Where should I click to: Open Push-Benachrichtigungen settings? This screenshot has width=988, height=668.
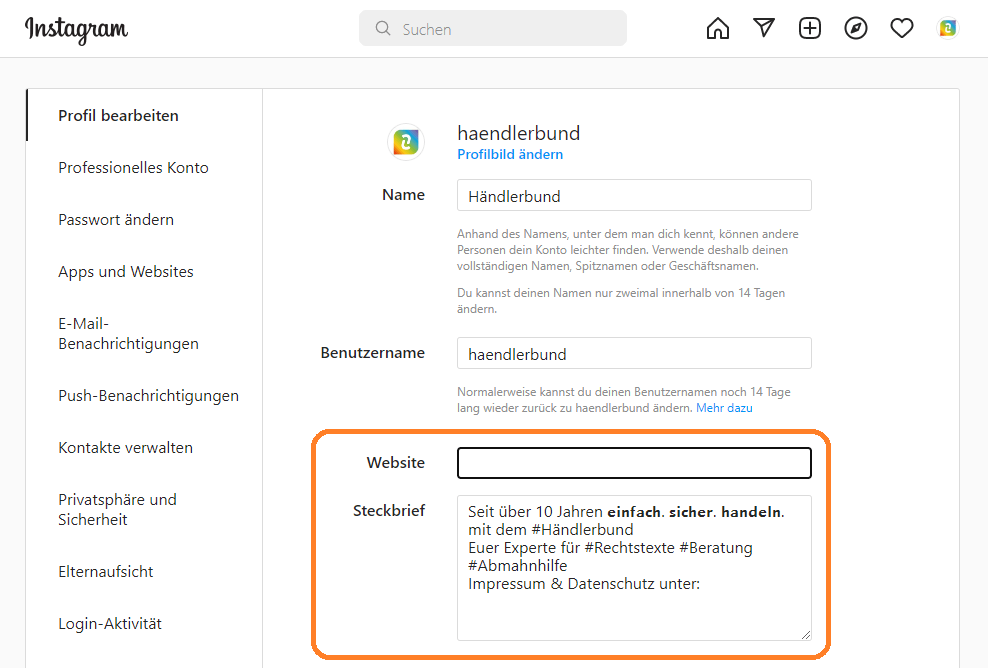pos(149,396)
